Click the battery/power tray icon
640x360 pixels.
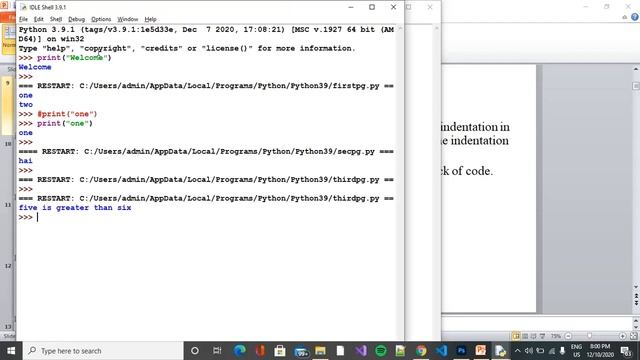click(540, 351)
